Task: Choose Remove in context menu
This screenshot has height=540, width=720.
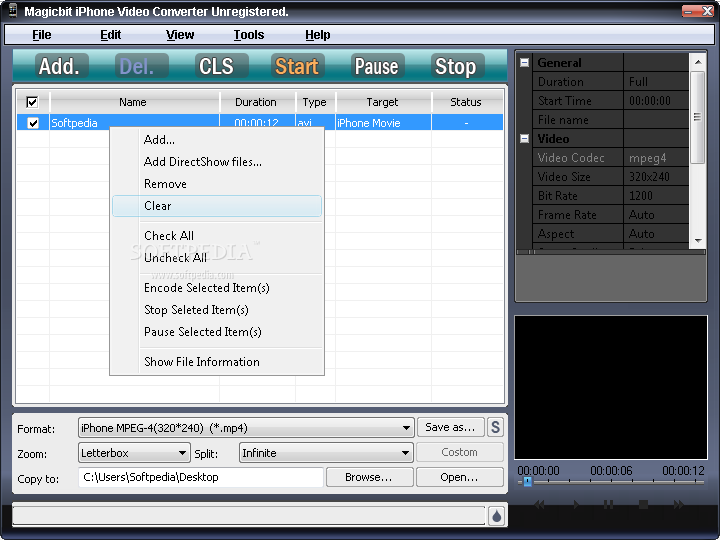Action: (217, 184)
